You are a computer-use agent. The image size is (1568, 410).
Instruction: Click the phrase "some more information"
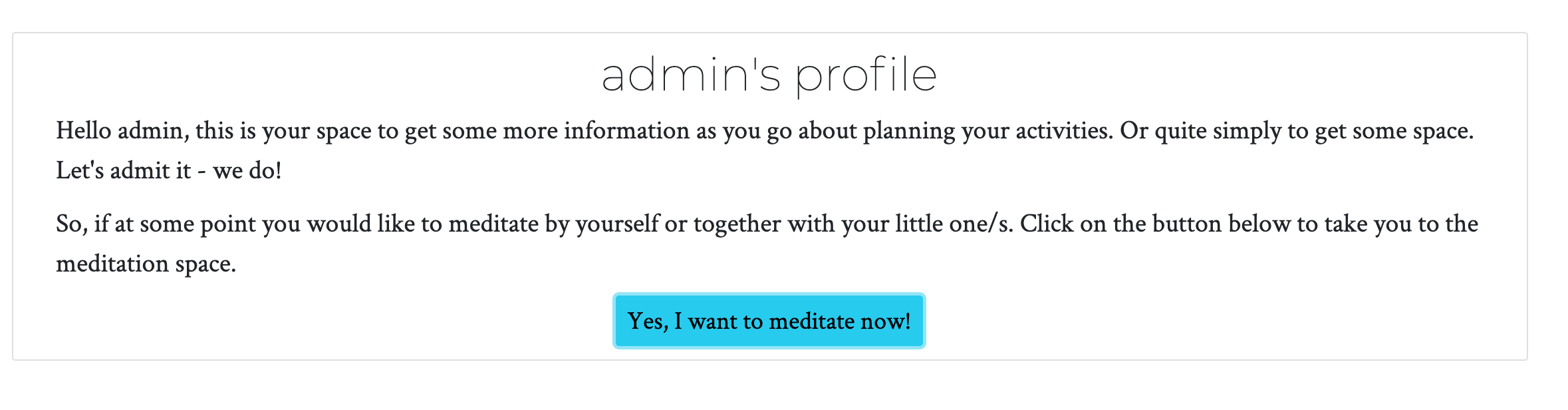pyautogui.click(x=566, y=131)
